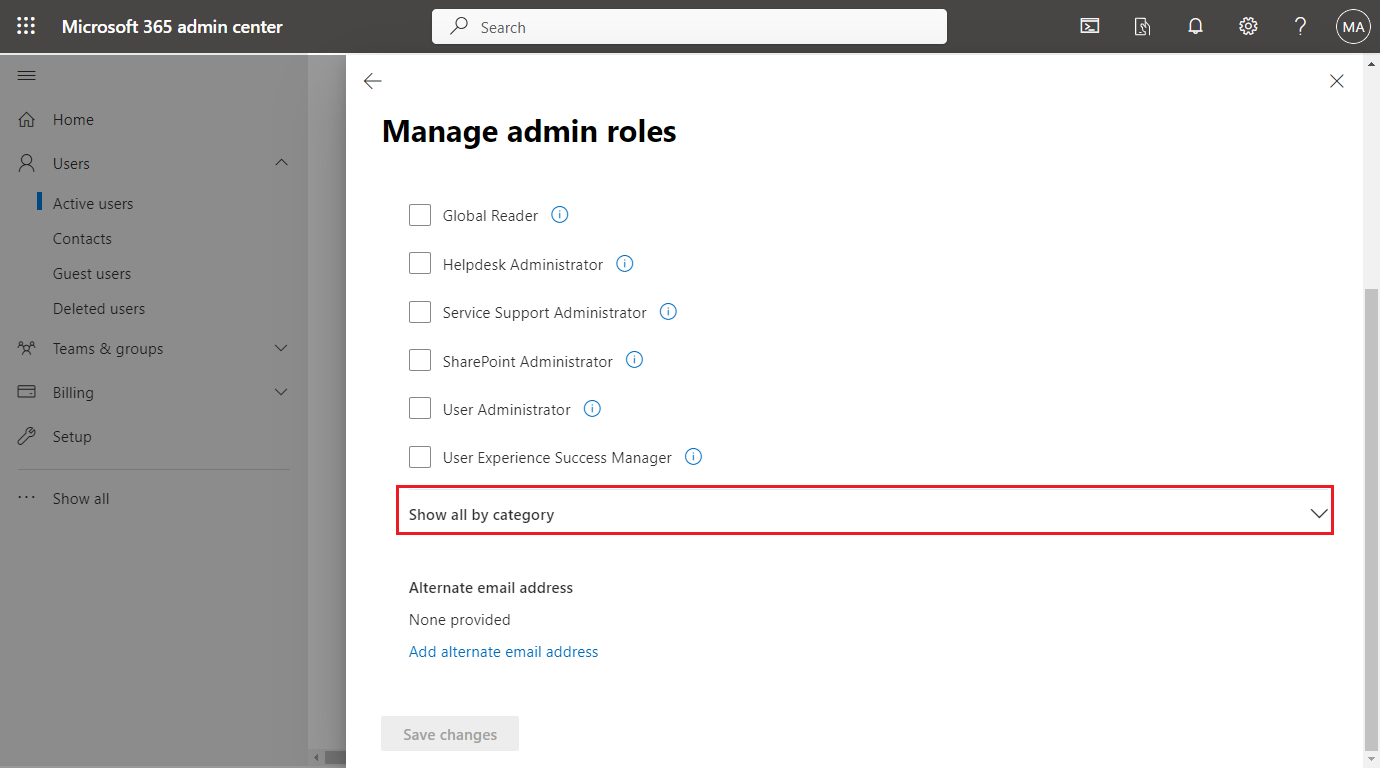
Task: Click the Search input field
Action: coord(689,26)
